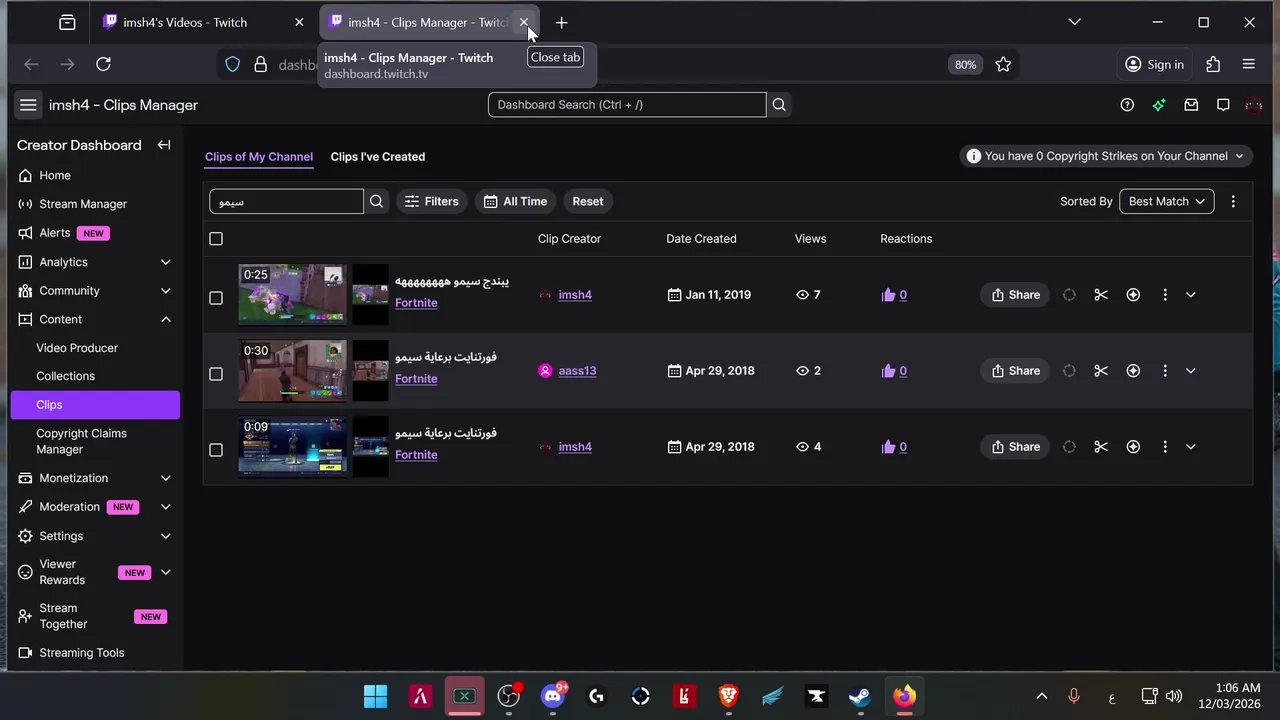Open the aass13 clip creator link

click(577, 371)
